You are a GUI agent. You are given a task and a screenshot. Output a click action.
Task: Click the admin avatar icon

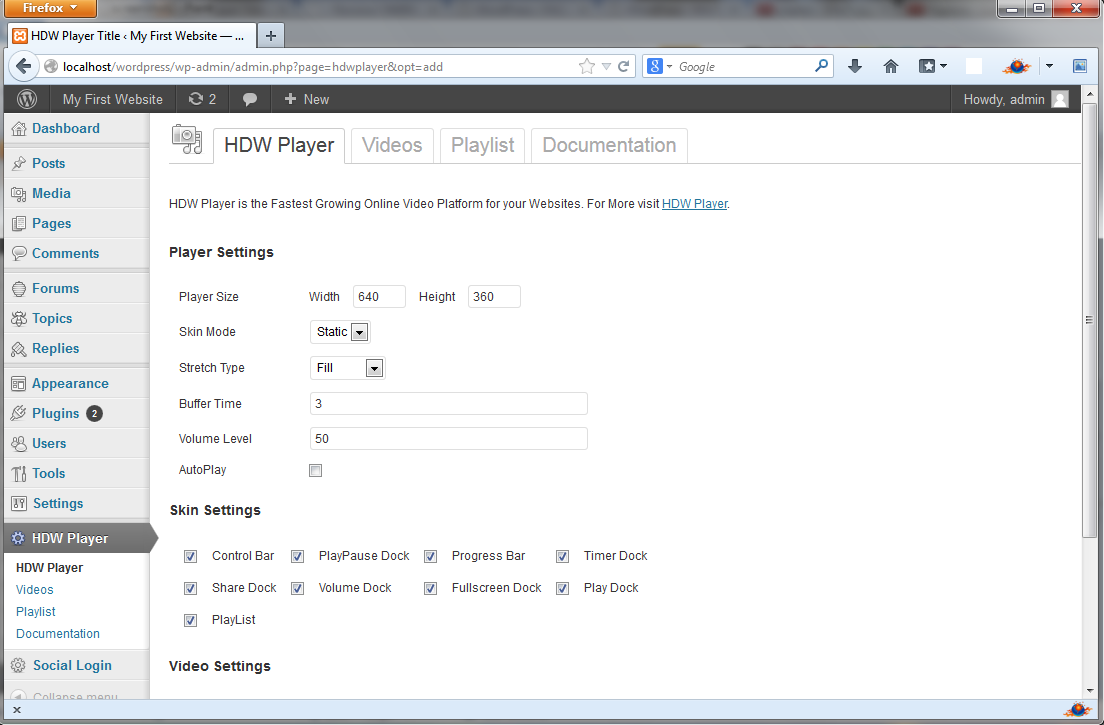1060,99
